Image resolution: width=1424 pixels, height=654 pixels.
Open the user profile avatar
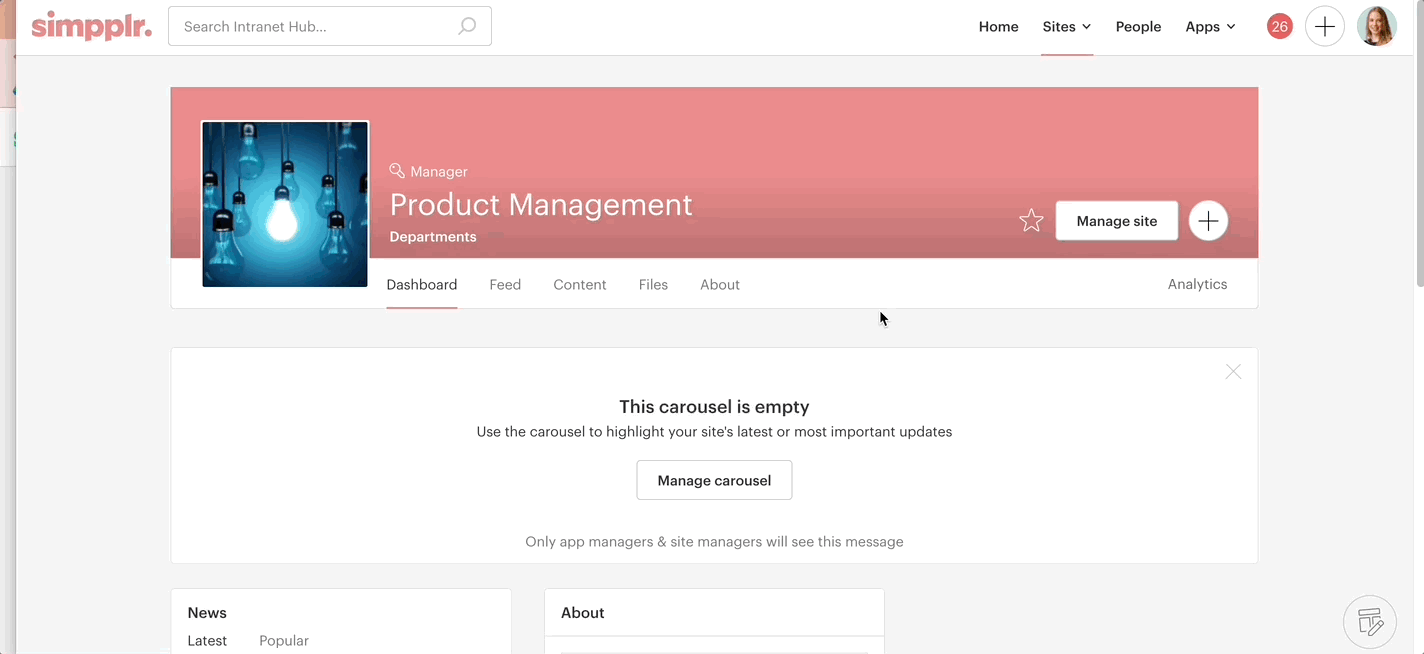click(1376, 27)
